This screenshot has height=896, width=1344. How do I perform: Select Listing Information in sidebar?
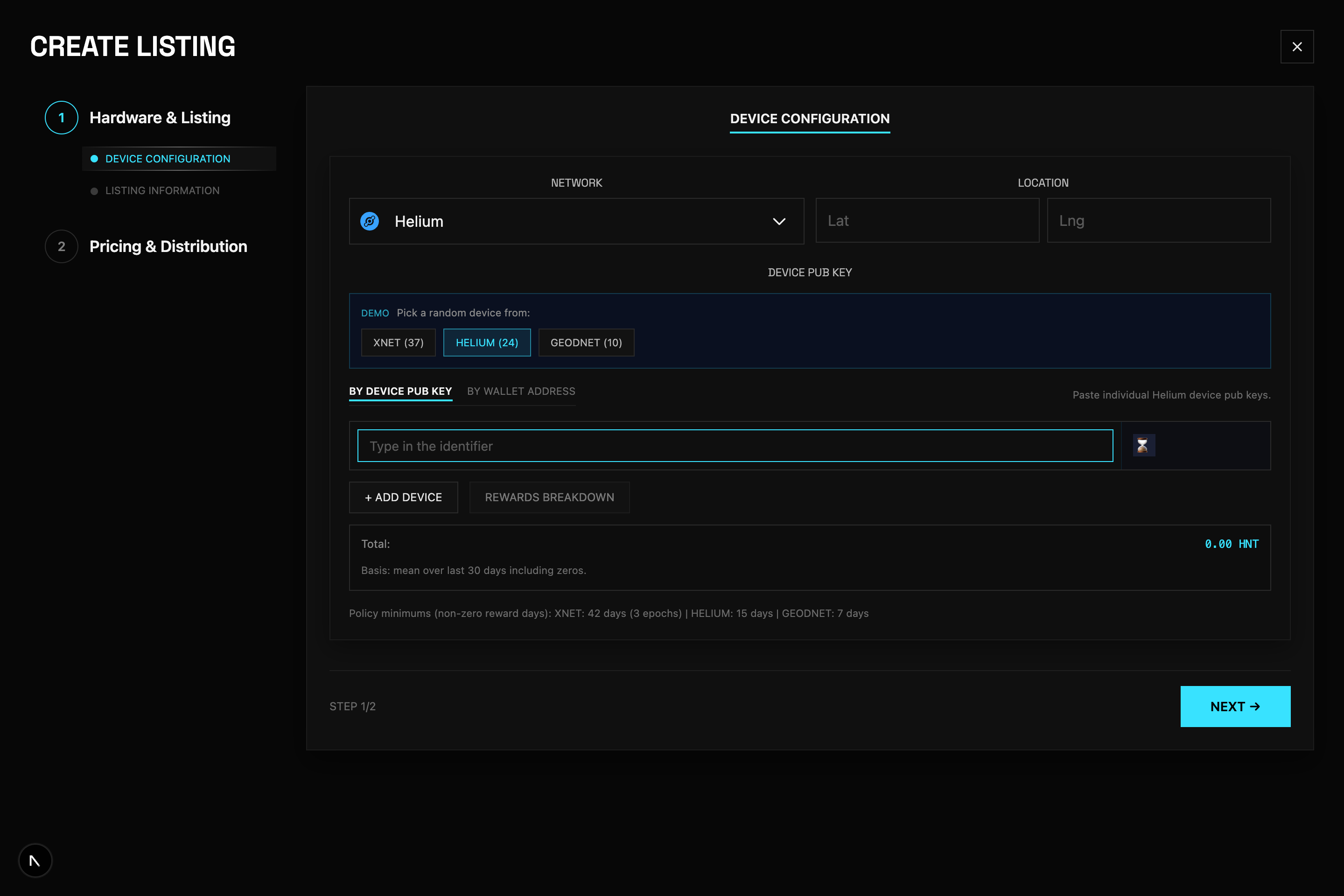click(162, 191)
